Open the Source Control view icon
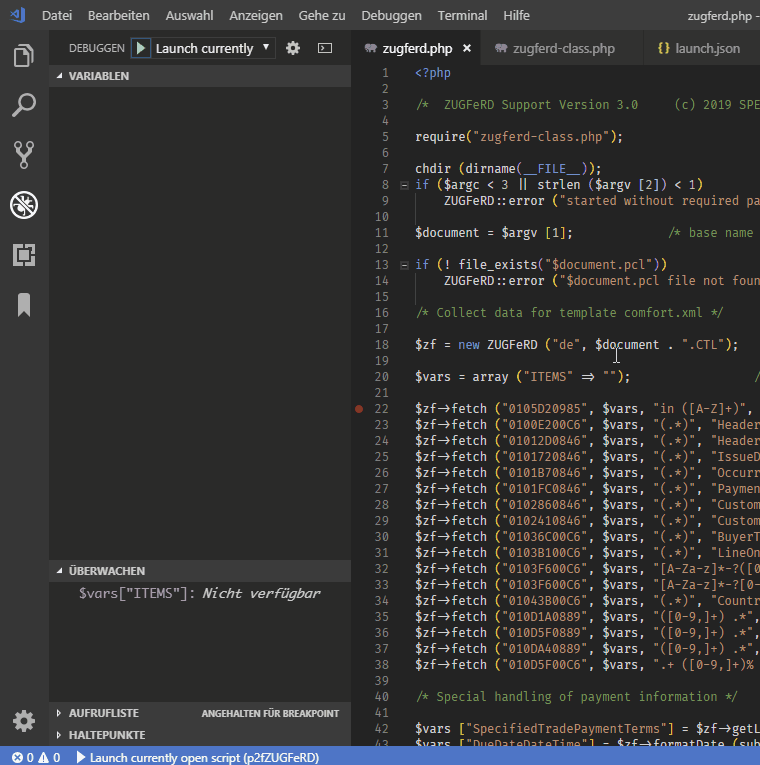 tap(24, 154)
